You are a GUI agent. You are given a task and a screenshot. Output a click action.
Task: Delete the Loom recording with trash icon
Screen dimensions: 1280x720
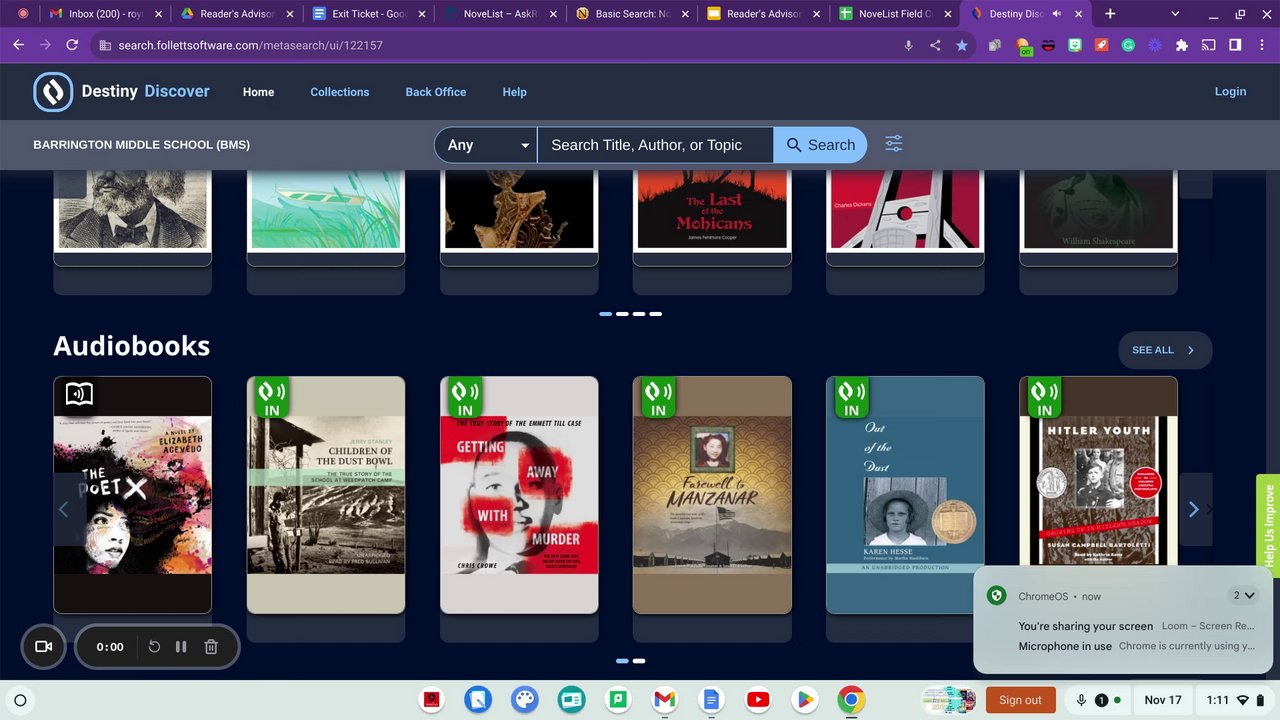[211, 647]
